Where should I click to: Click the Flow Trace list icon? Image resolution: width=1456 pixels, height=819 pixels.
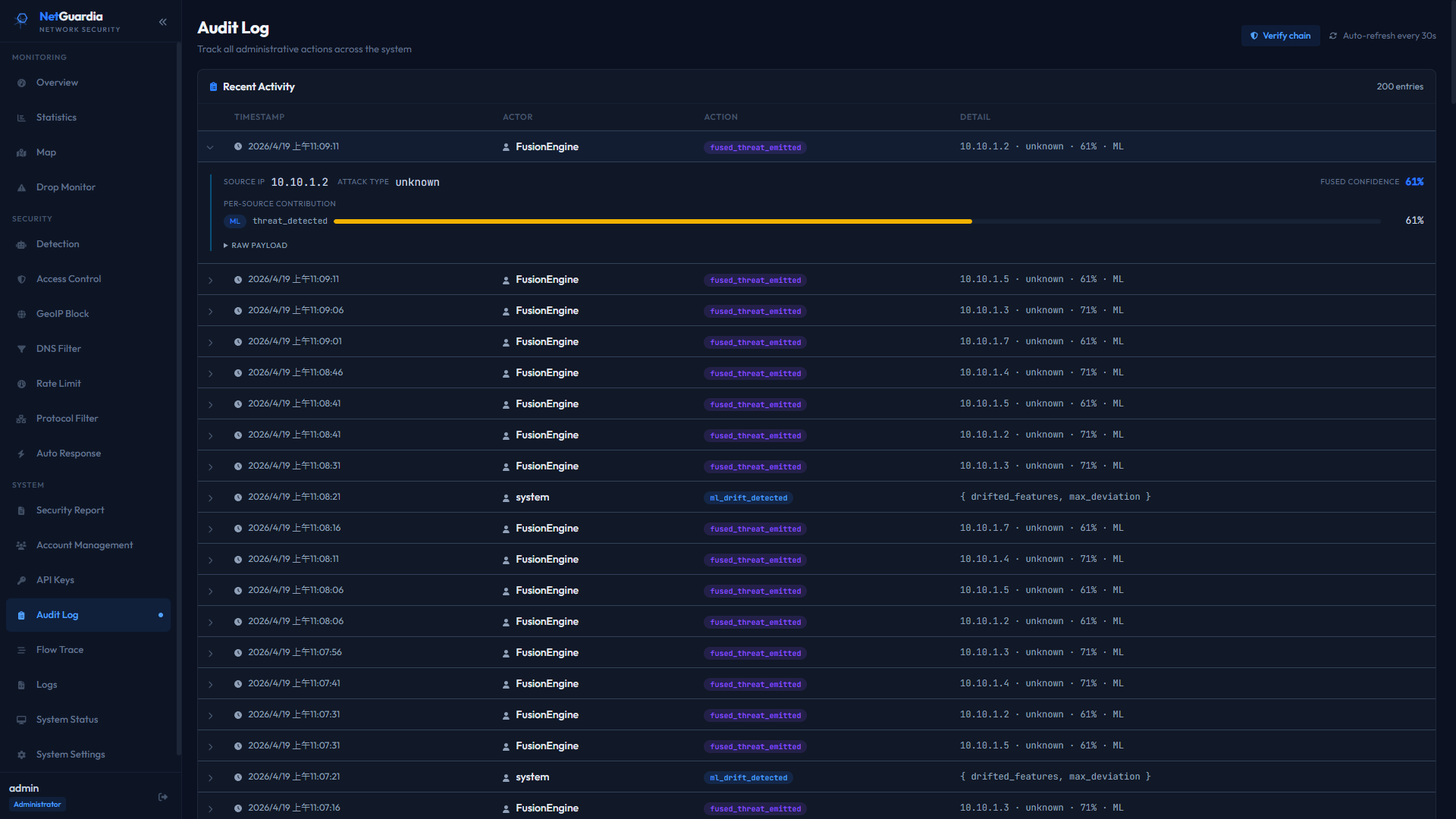coord(21,651)
